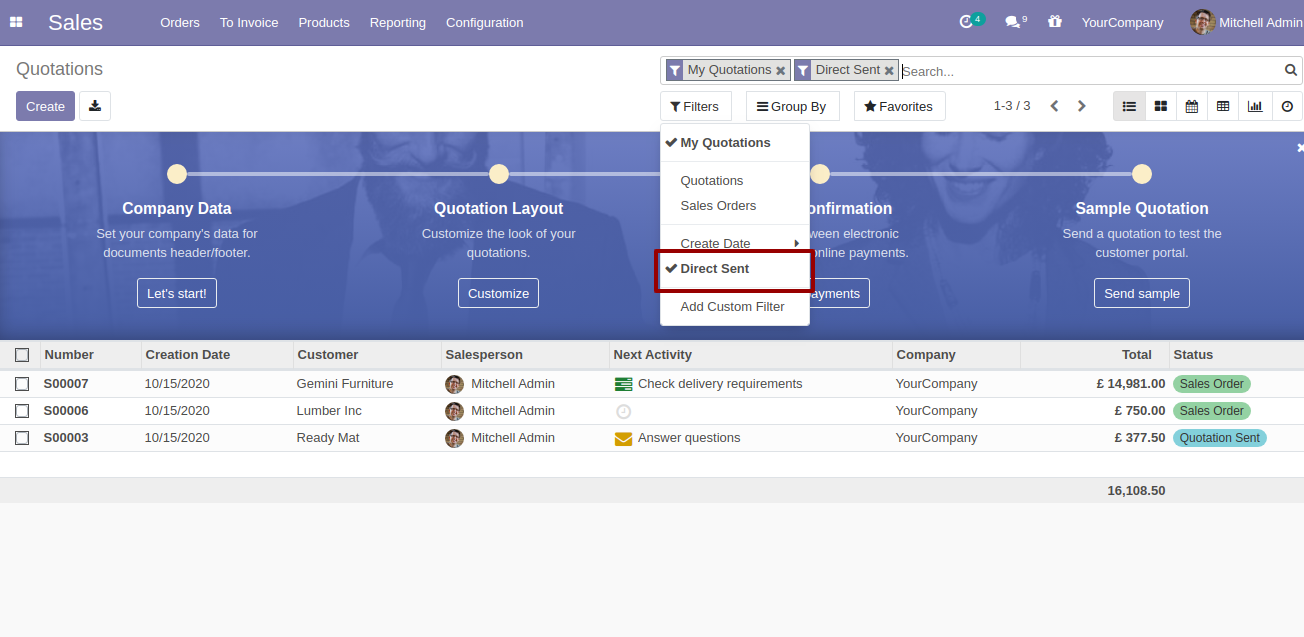Click Mitchell Admin avatar in the navbar
The width and height of the screenshot is (1304, 637).
(x=1203, y=22)
